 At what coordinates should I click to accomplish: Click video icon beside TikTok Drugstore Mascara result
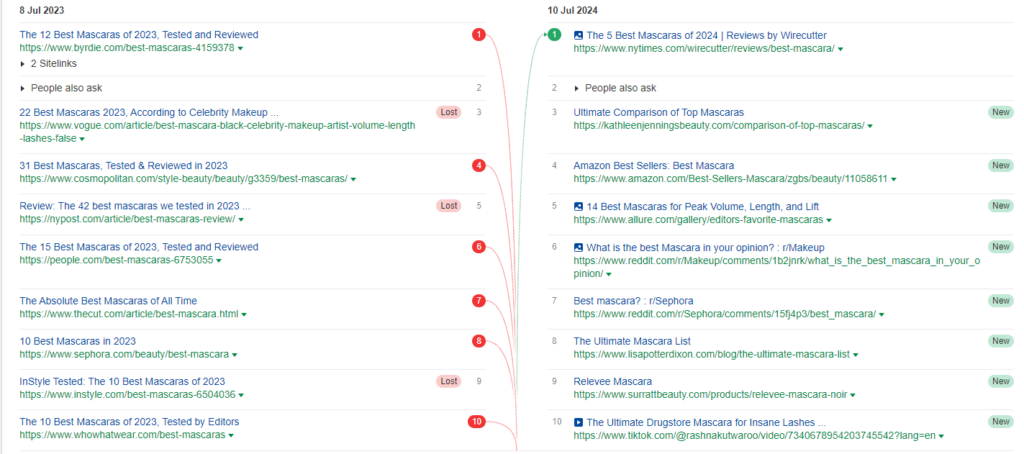click(x=578, y=422)
